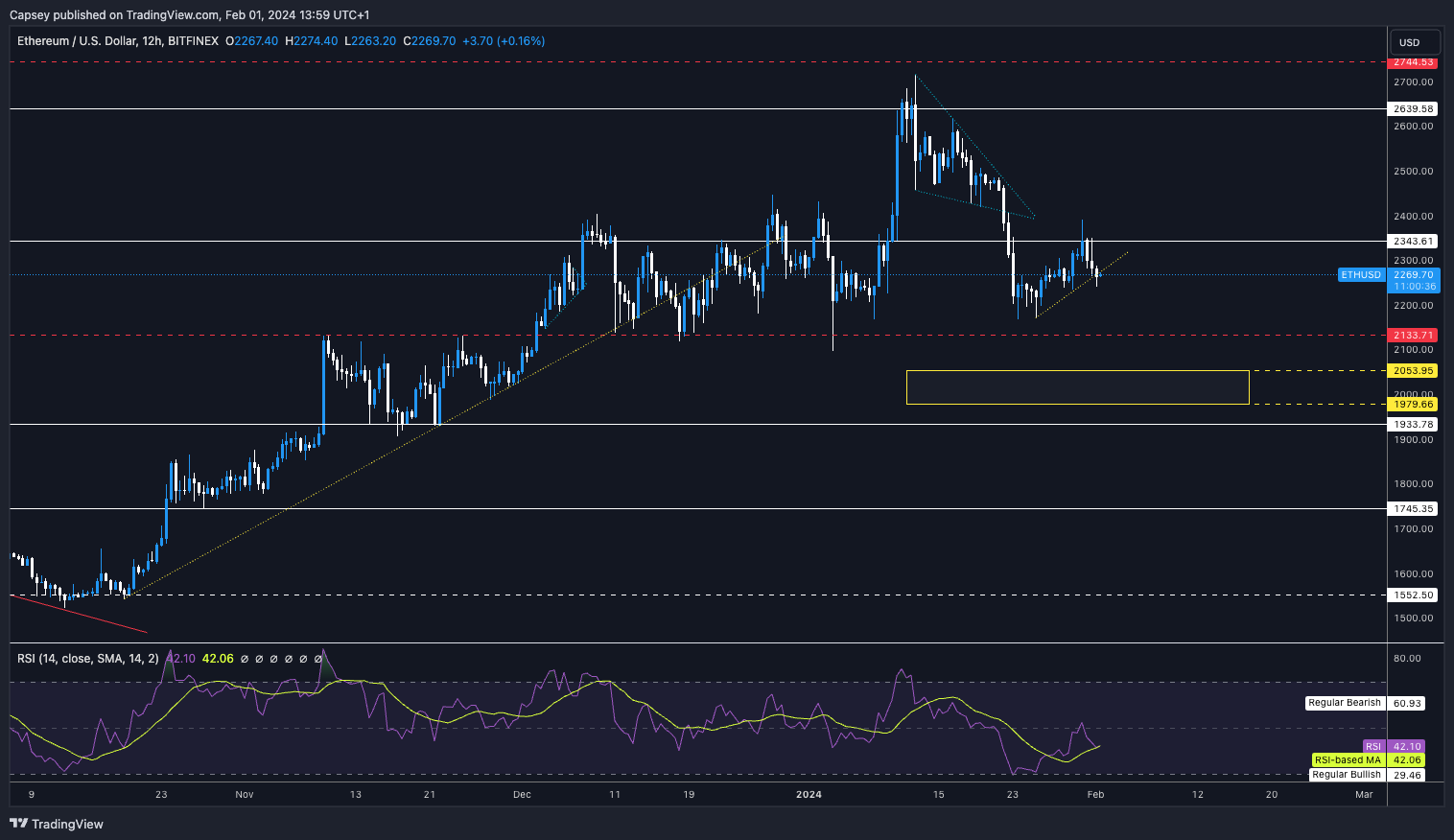Select the red 2744.53 price label
1454x840 pixels.
pos(1414,62)
